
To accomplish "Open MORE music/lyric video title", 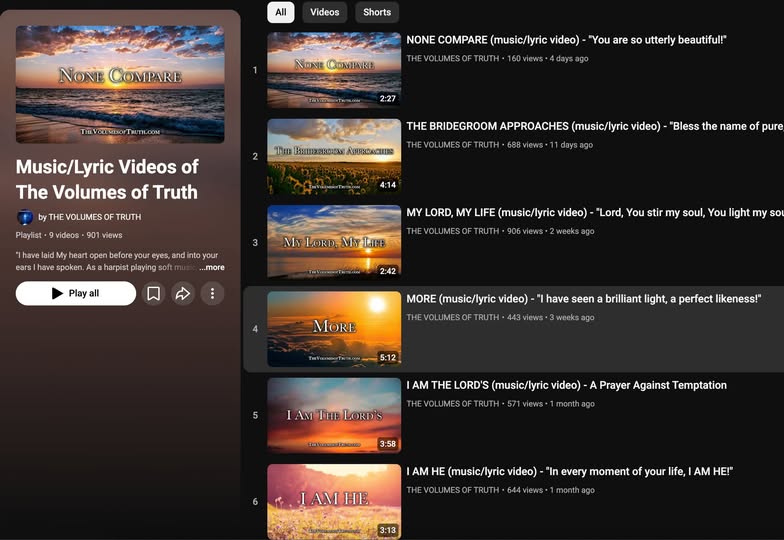I will coord(584,299).
